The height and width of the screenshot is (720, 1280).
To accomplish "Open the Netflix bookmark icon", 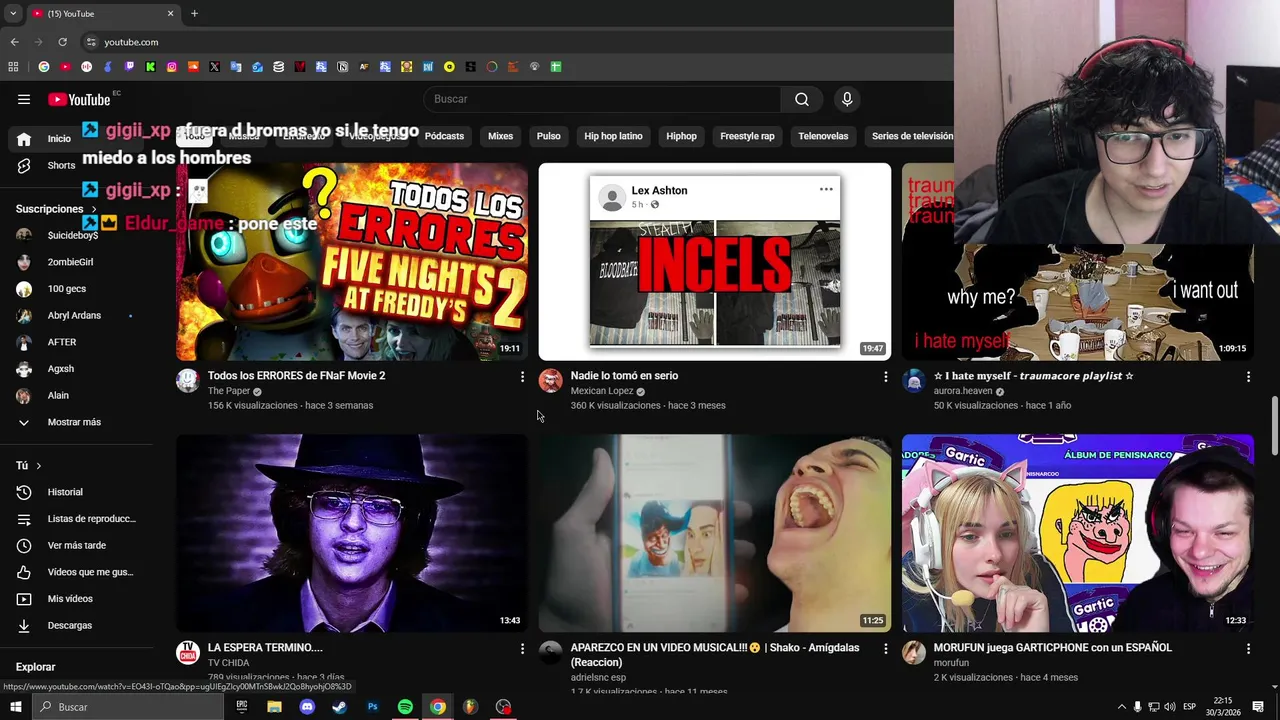I will [x=300, y=67].
